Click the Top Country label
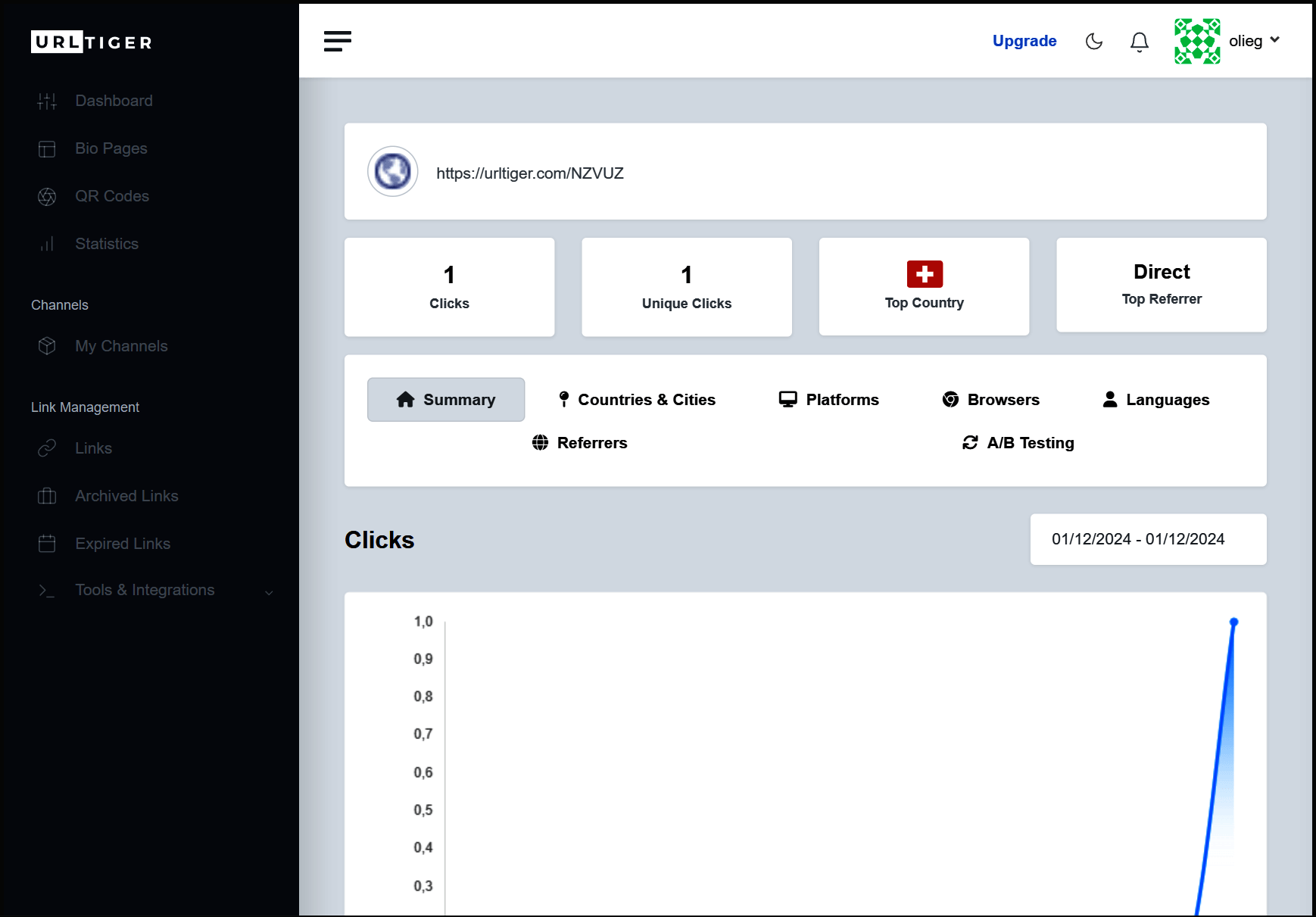Screen dimensions: 1316x917 coord(925,303)
